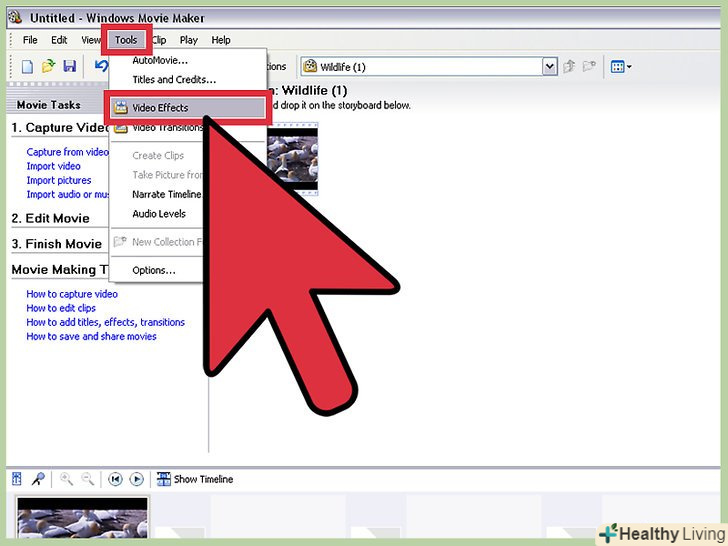Image resolution: width=728 pixels, height=546 pixels.
Task: Click the Rewind Storyboard button
Action: tap(115, 479)
